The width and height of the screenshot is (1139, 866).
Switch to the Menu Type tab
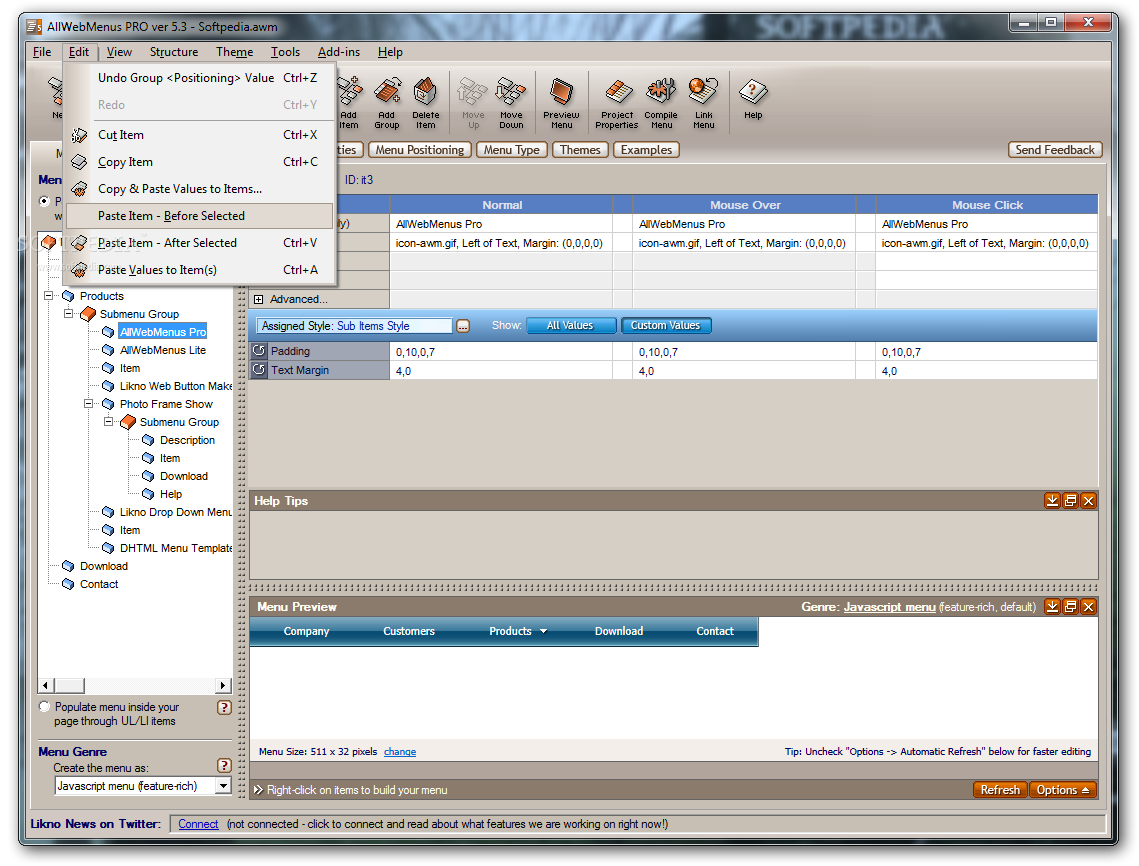(512, 150)
